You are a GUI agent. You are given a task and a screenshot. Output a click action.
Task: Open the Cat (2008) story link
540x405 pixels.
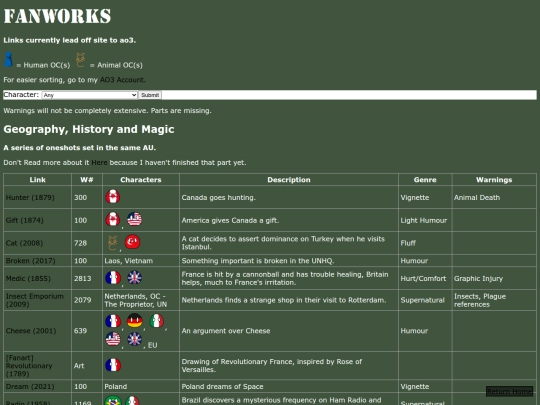click(24, 243)
